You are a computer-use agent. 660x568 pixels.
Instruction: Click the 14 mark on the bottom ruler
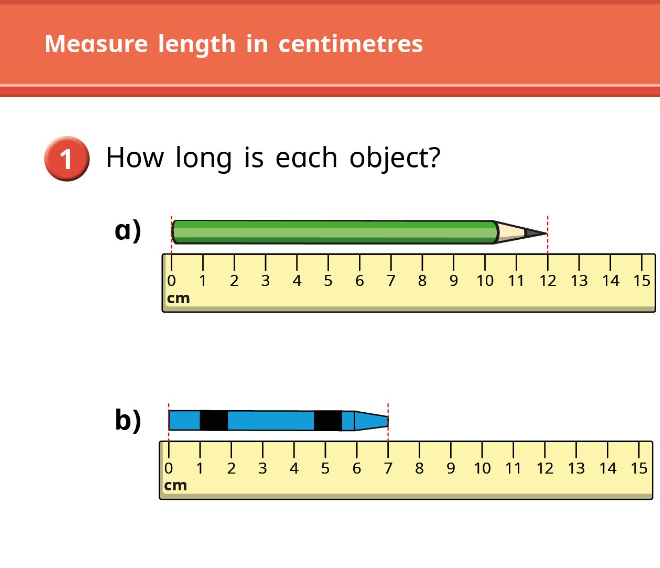[608, 468]
